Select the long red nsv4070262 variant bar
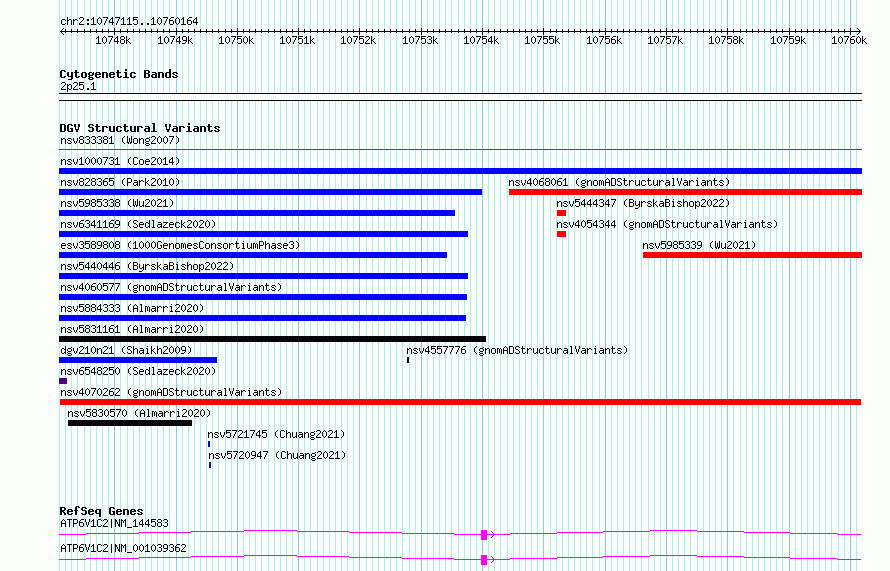Screen dimensions: 890x571 460,402
